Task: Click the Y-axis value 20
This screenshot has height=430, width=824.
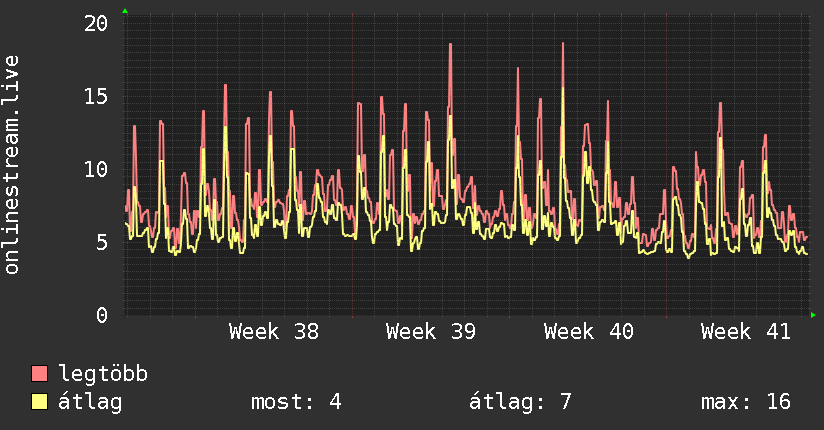Action: [96, 23]
